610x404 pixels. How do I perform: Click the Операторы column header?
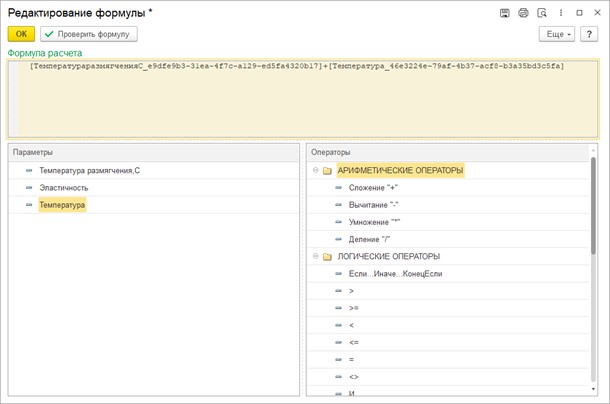pos(448,152)
